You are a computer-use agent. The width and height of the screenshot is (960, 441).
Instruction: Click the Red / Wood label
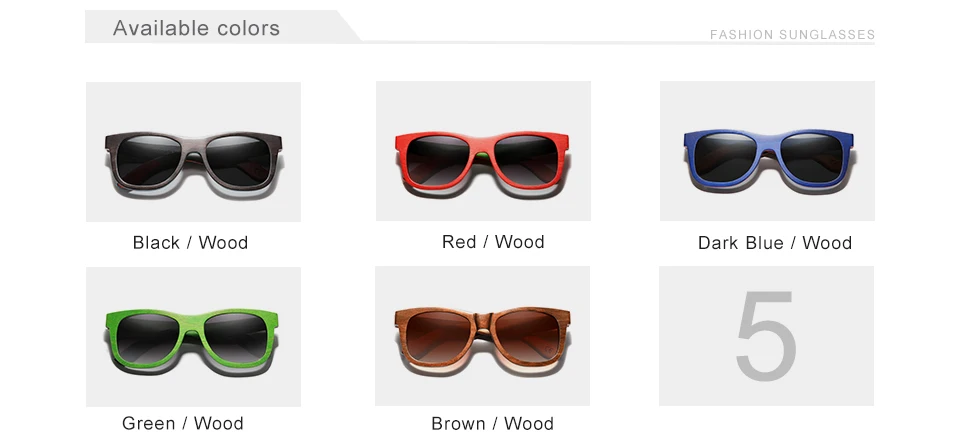(493, 242)
